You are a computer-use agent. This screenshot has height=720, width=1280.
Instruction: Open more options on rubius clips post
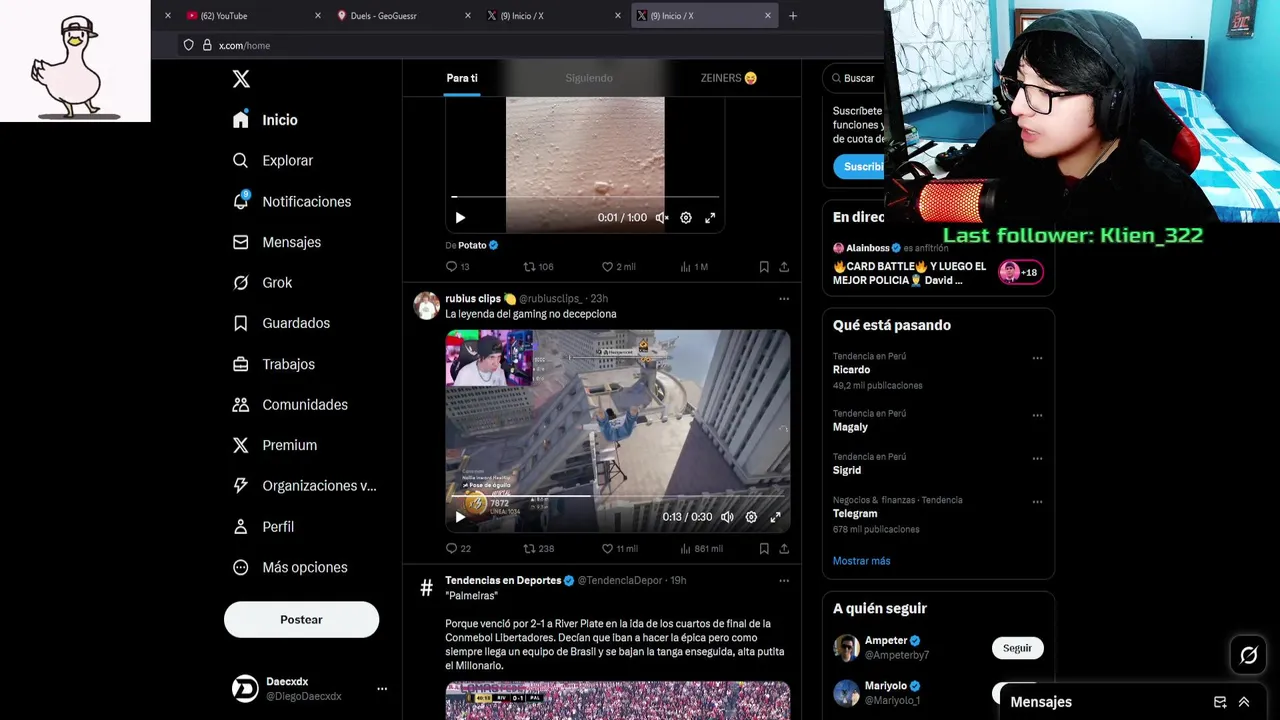pyautogui.click(x=784, y=299)
